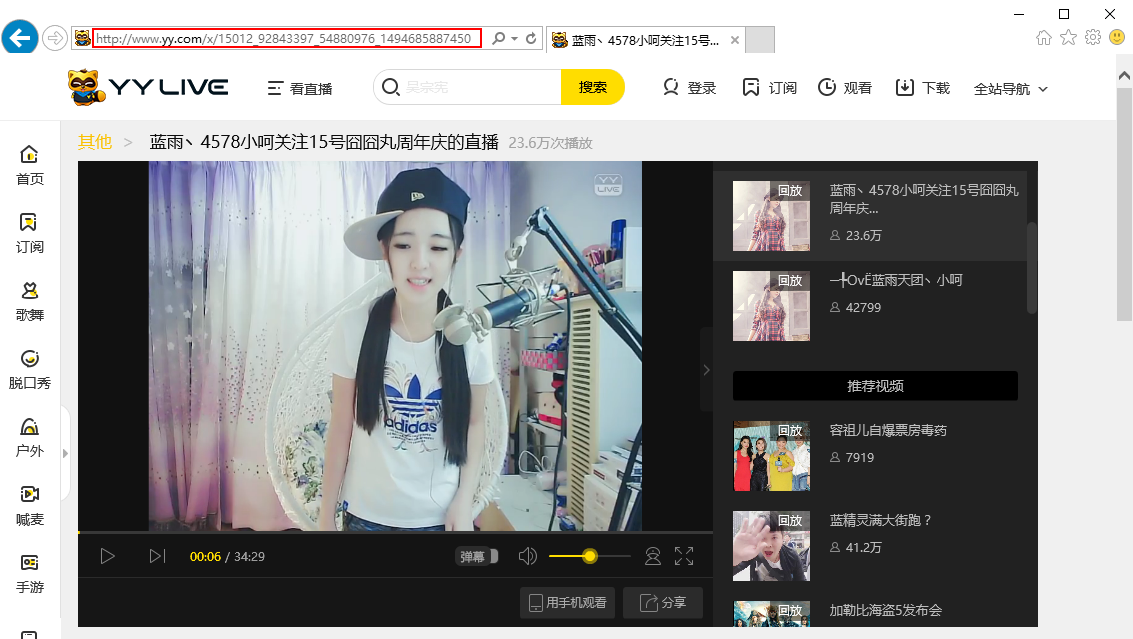Open the 手游 category in sidebar

pos(30,574)
